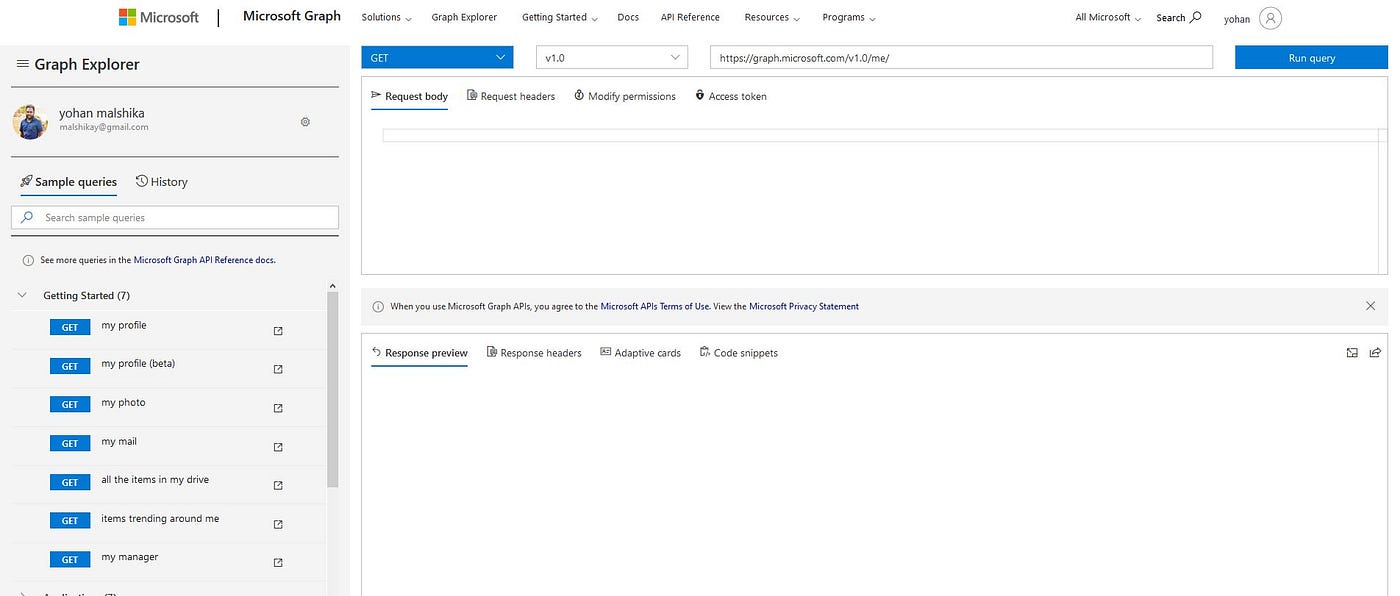Image resolution: width=1400 pixels, height=596 pixels.
Task: Open the Code snippets tab
Action: 739,353
